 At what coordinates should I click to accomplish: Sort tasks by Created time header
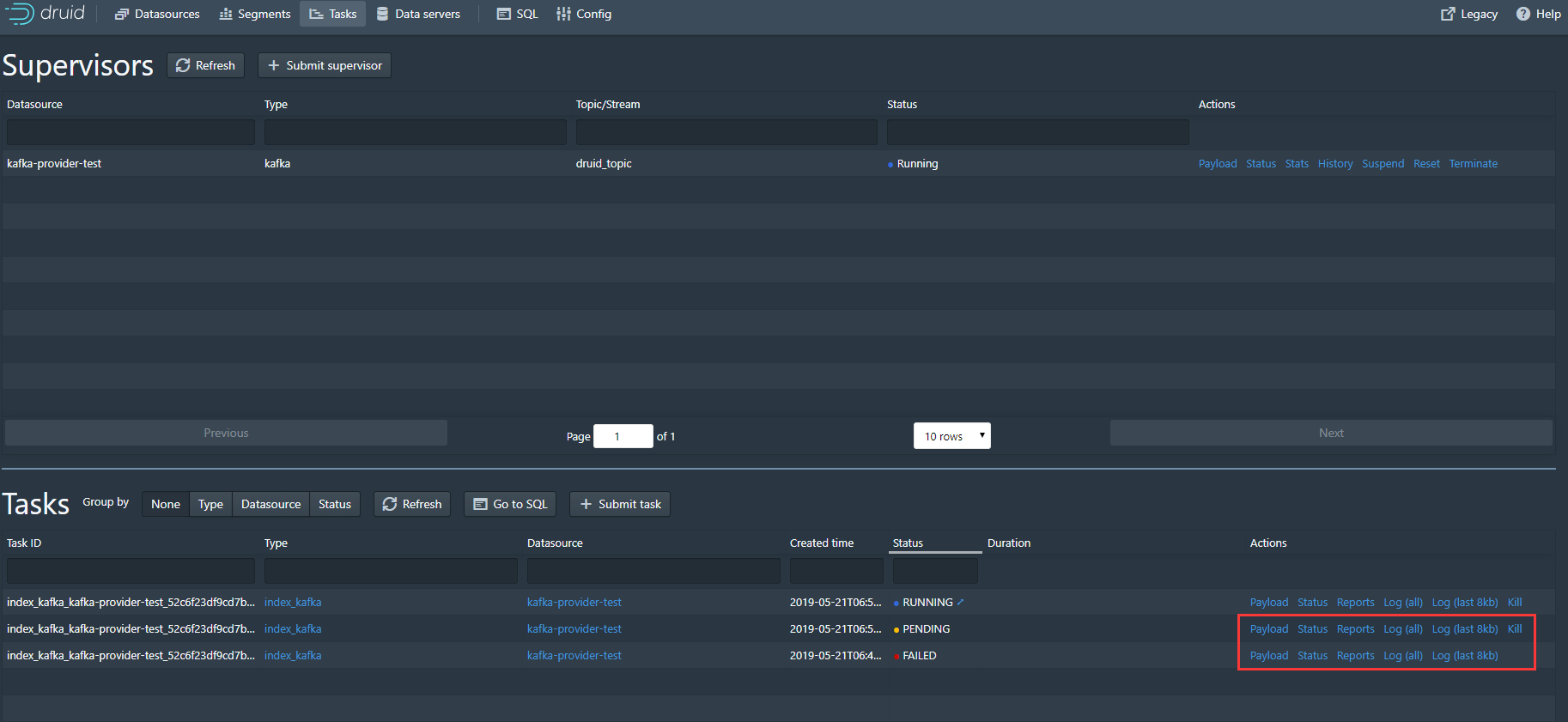pos(822,543)
